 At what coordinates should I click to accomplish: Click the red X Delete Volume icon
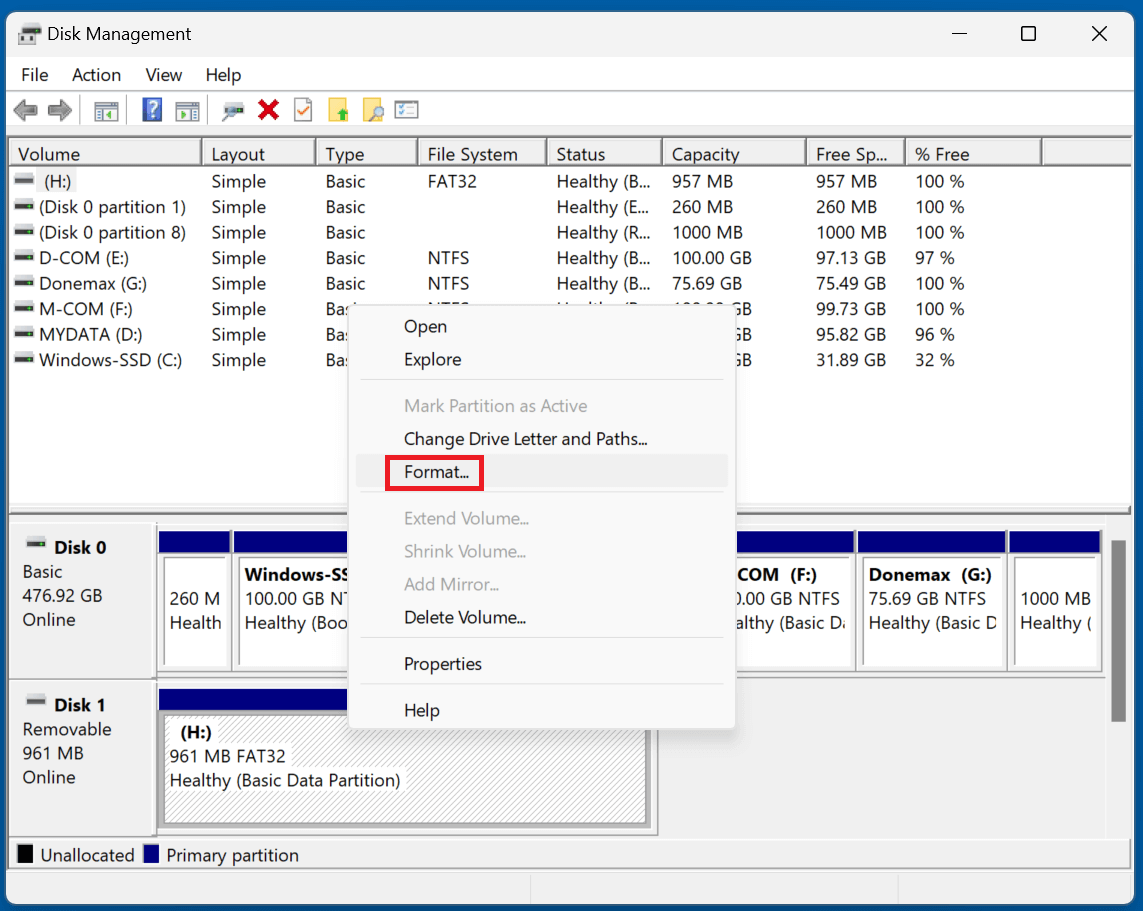click(x=268, y=110)
